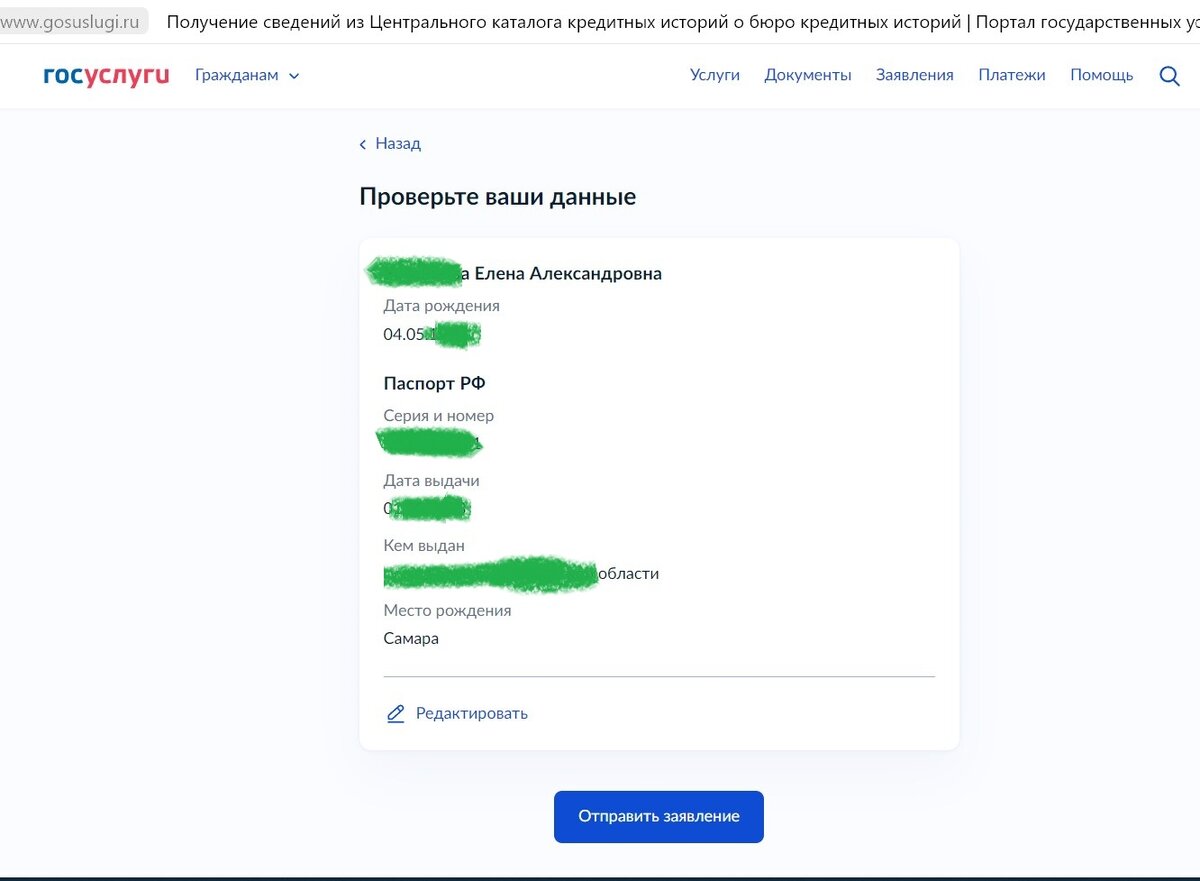Go to the Документы section
Image resolution: width=1200 pixels, height=881 pixels.
click(x=808, y=75)
